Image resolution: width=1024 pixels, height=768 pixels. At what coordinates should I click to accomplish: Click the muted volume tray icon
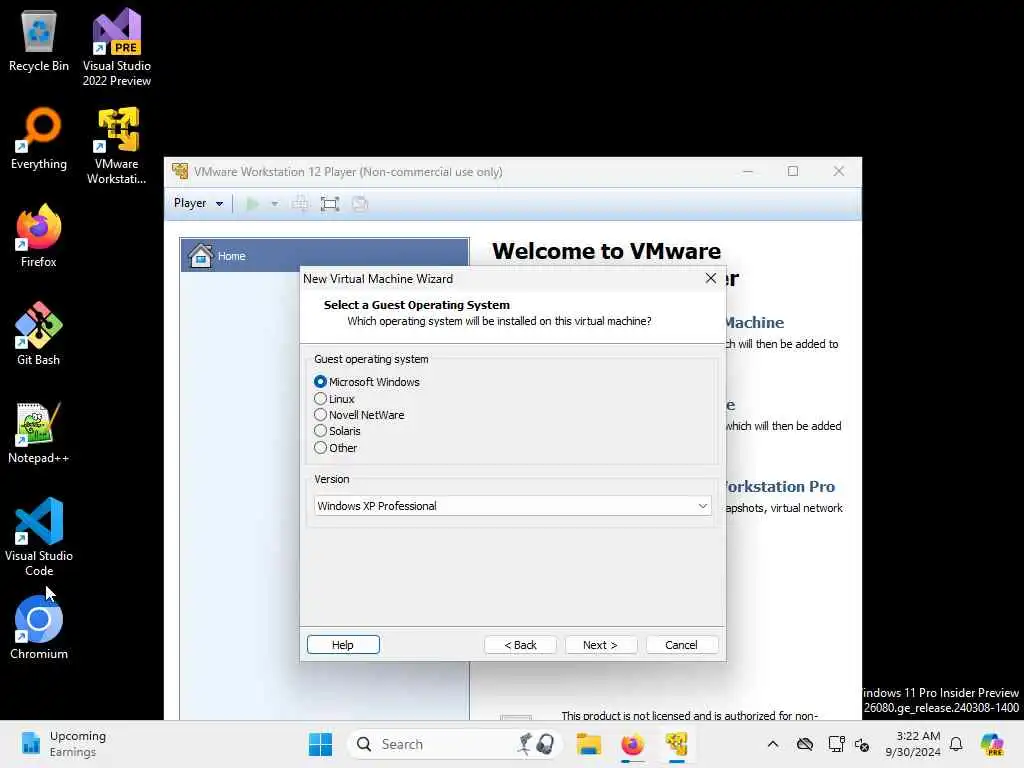click(862, 744)
